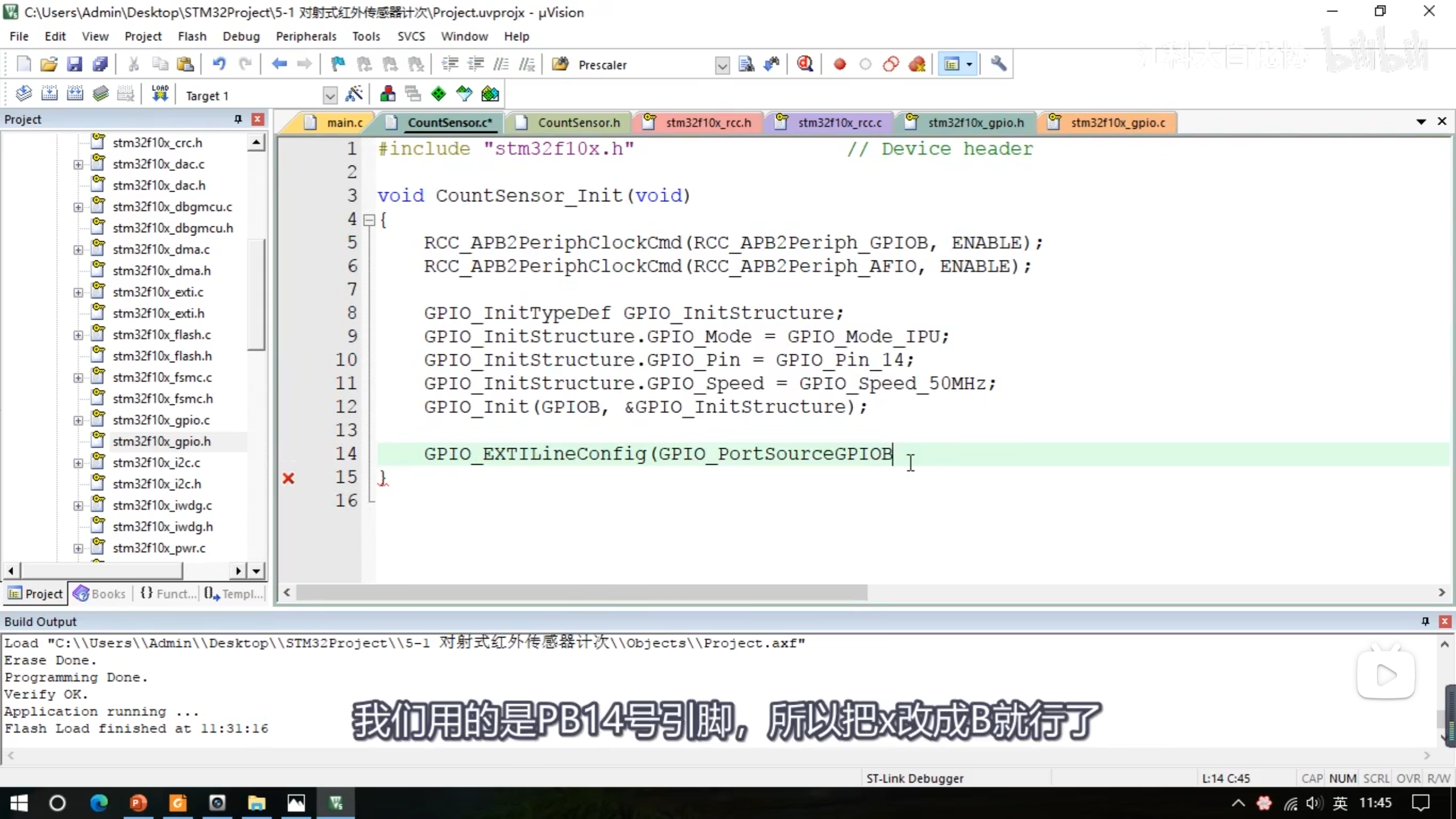Screen dimensions: 1456x819
Task: Click the Download LOAD icon
Action: [x=160, y=94]
